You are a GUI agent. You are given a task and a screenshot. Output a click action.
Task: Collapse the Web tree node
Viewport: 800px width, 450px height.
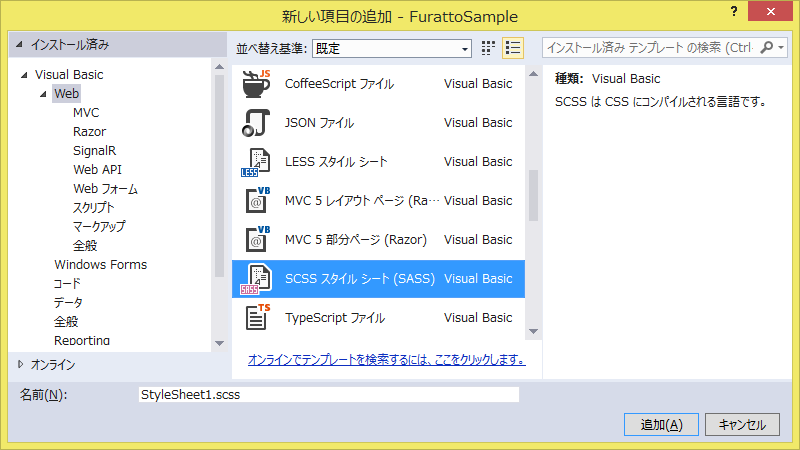(x=44, y=94)
